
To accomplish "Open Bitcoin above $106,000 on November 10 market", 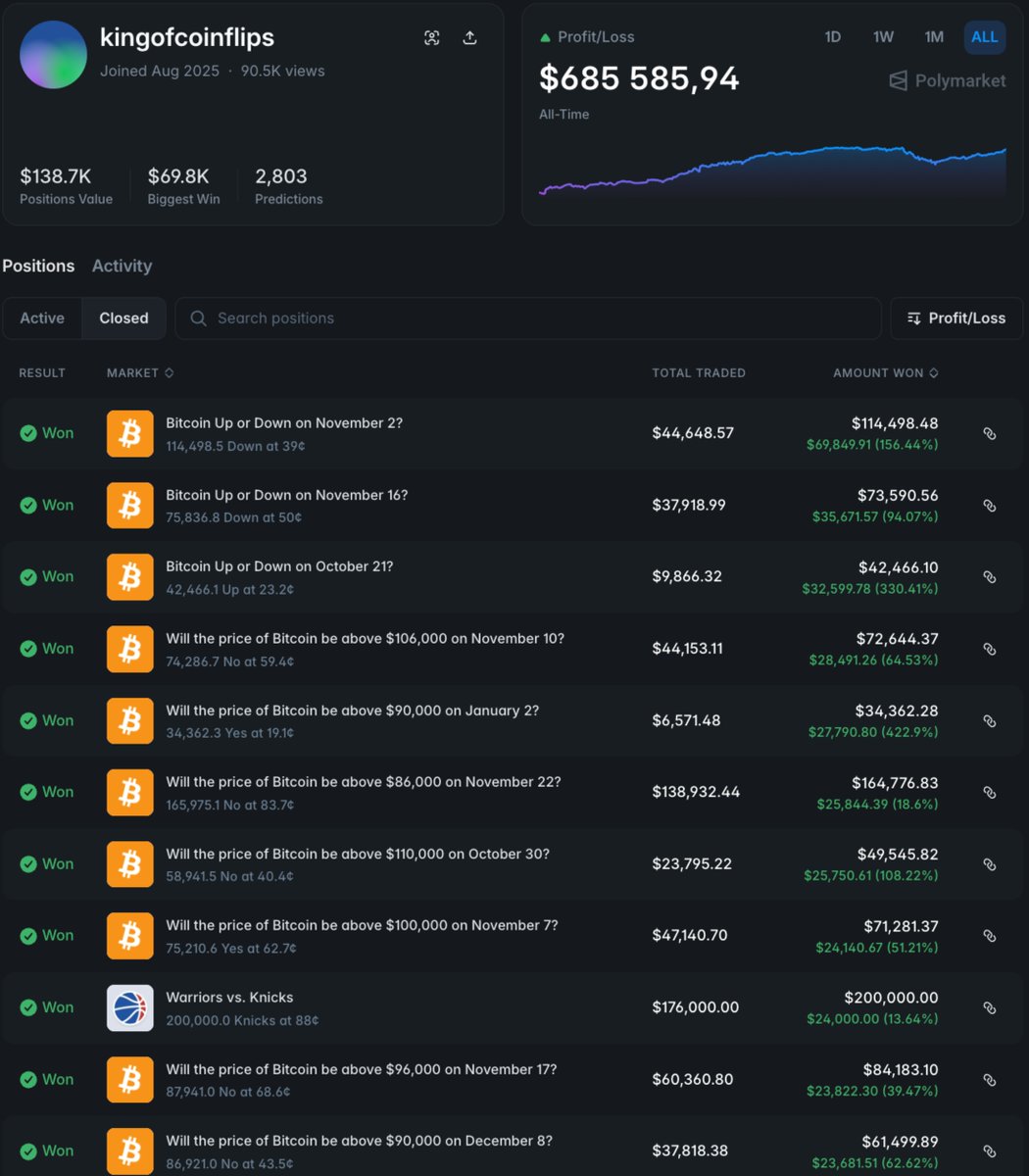I will tap(366, 638).
